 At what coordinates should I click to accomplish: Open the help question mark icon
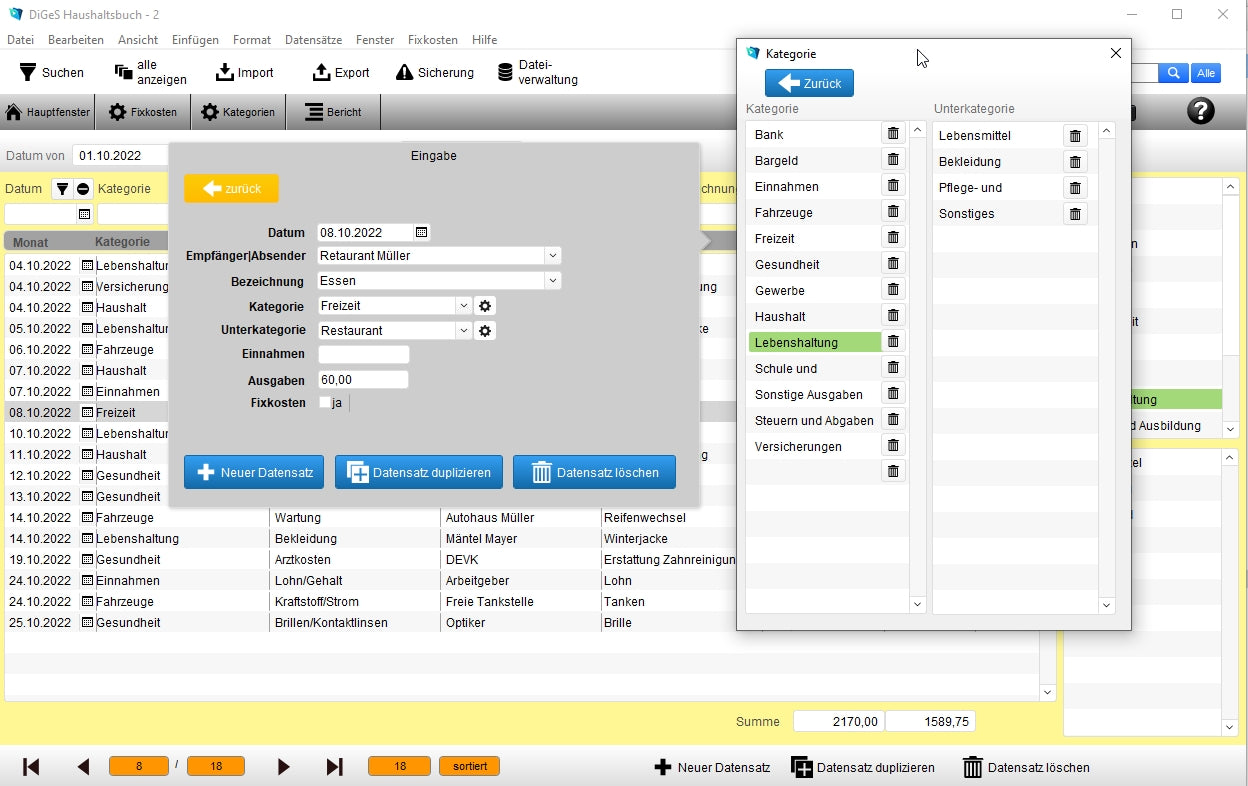coord(1200,112)
